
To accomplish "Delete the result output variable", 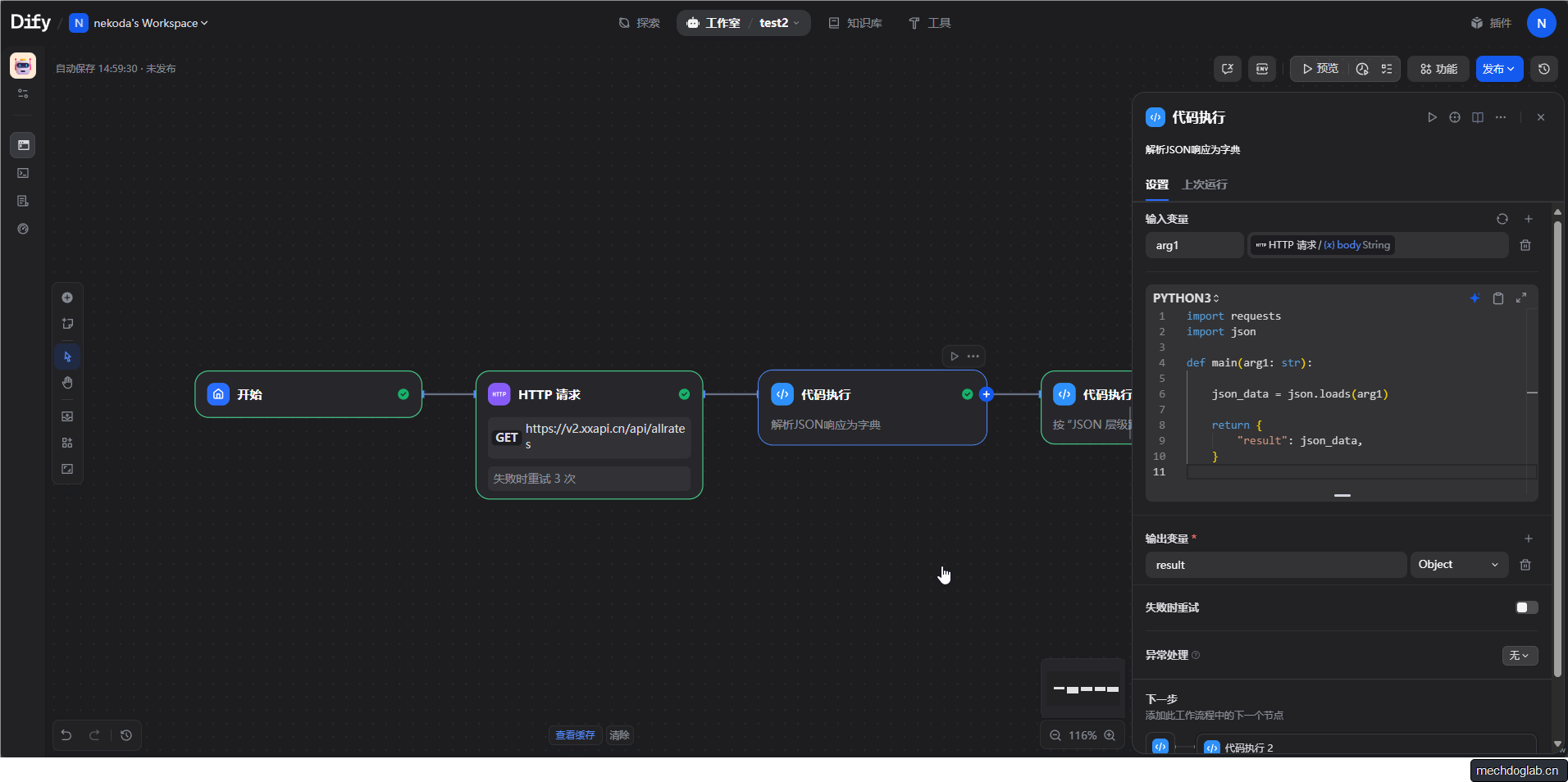I will [x=1525, y=565].
